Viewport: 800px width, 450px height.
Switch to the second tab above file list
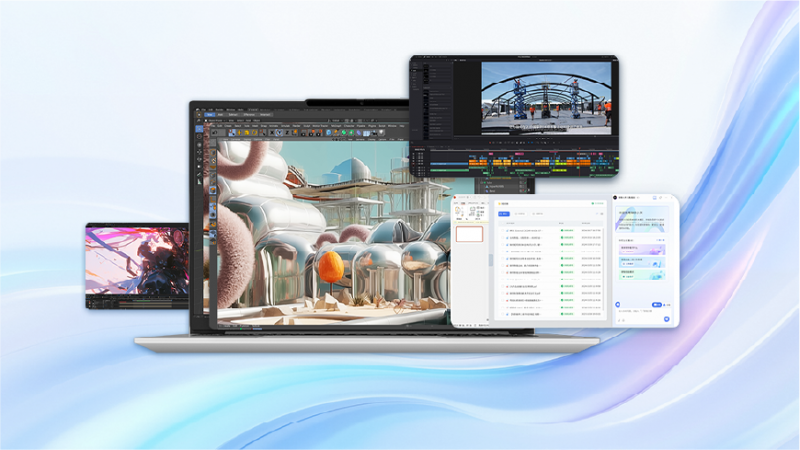tap(520, 214)
